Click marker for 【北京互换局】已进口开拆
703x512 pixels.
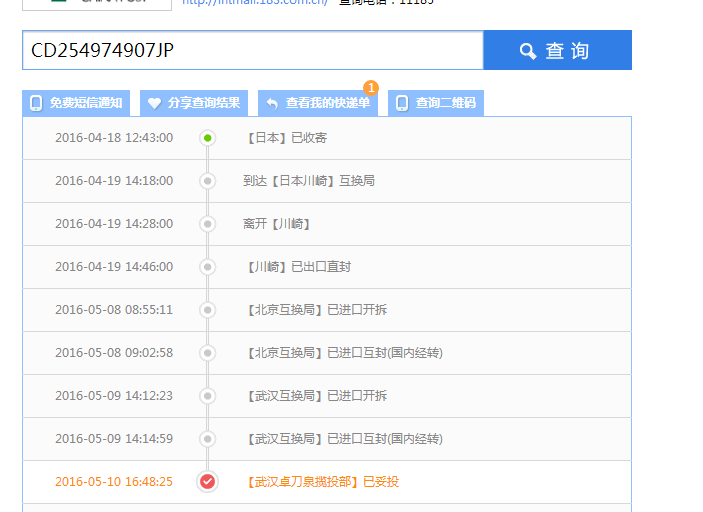click(208, 310)
